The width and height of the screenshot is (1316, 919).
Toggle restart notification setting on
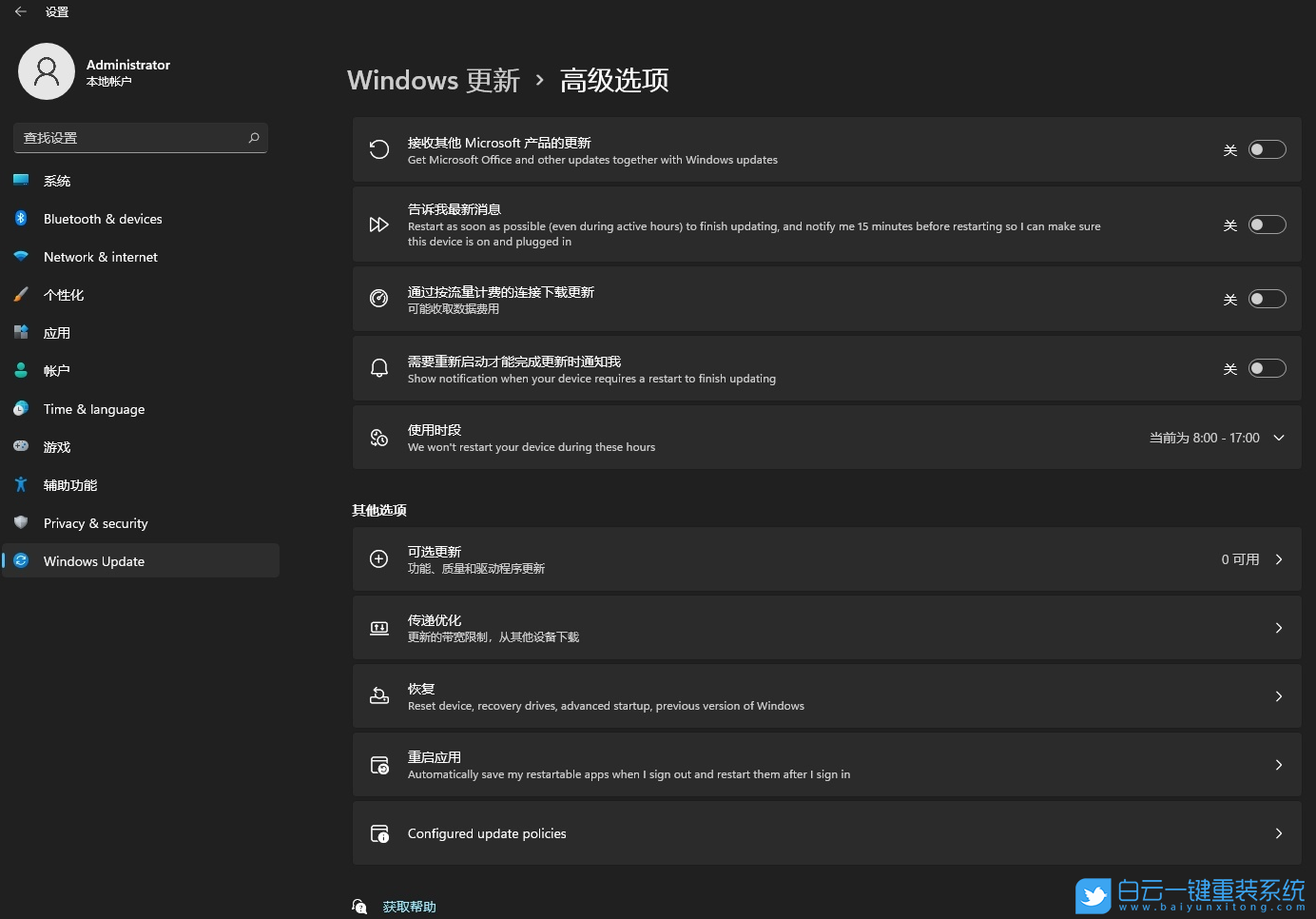[1267, 367]
